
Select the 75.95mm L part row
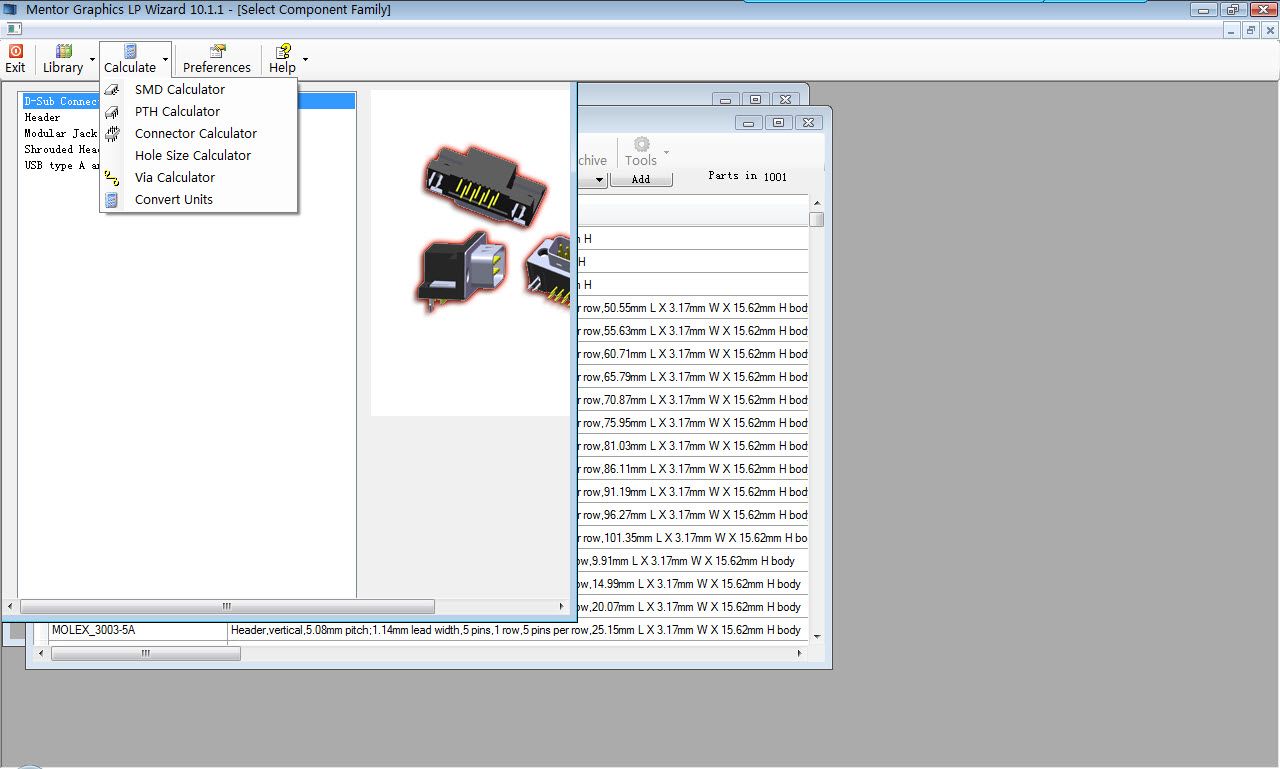pos(693,423)
